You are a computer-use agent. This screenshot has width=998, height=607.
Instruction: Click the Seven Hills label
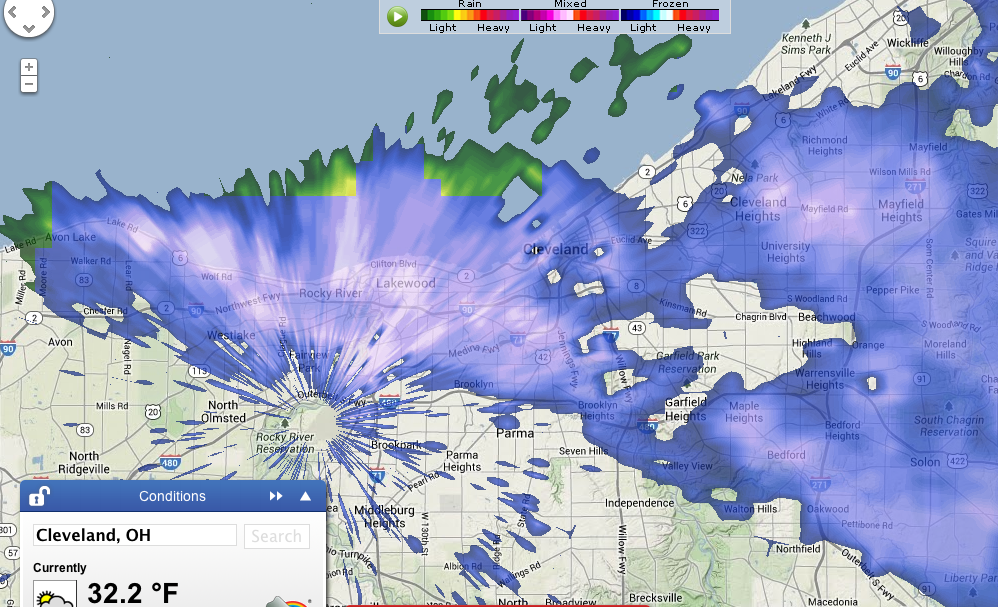pyautogui.click(x=583, y=451)
